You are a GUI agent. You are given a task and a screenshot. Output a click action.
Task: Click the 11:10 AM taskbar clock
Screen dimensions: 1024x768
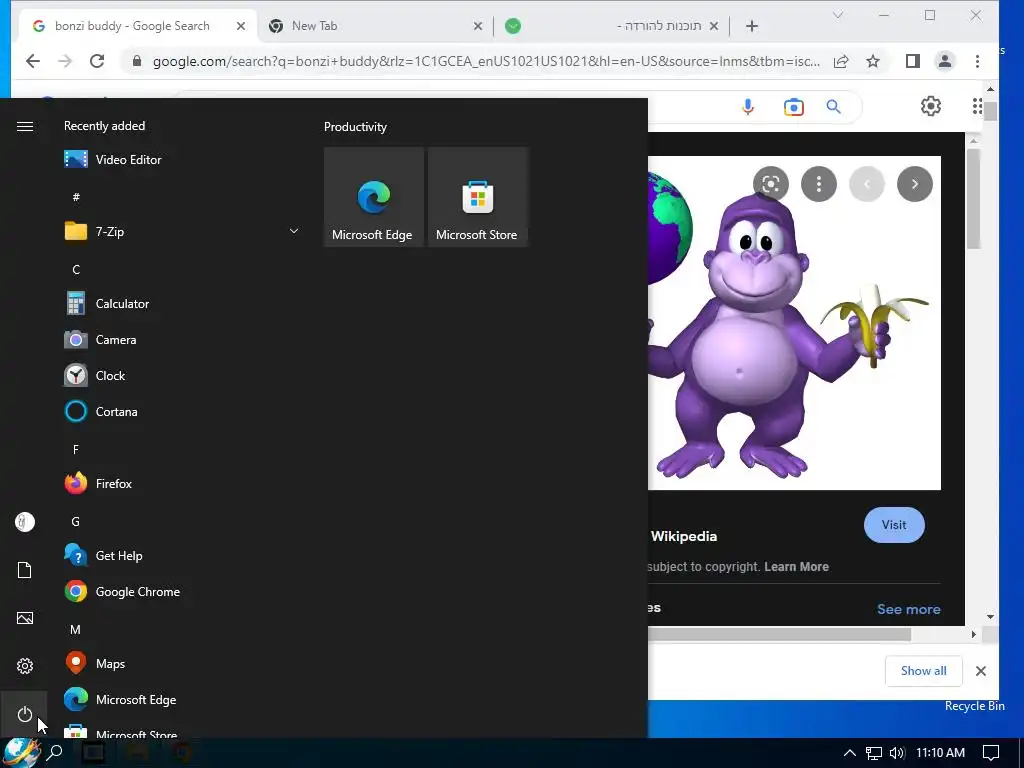[x=940, y=752]
